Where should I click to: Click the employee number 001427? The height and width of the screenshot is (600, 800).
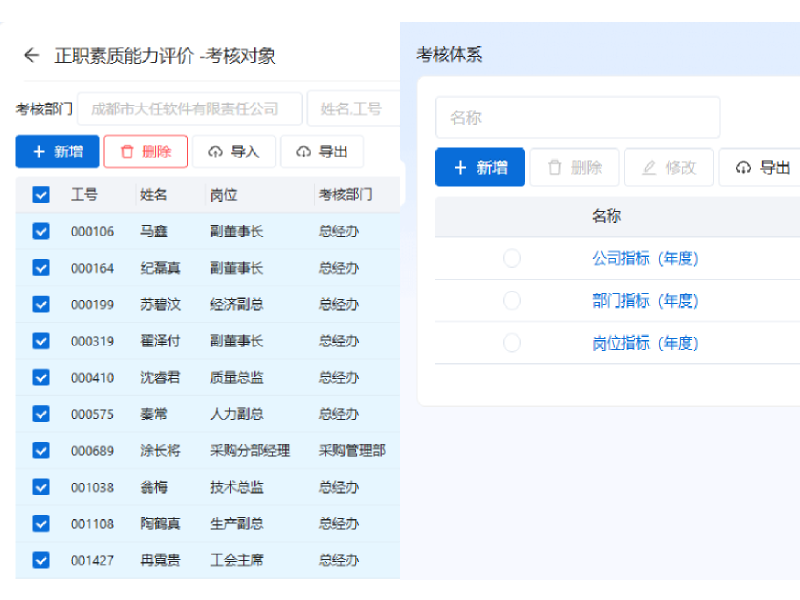pyautogui.click(x=92, y=560)
